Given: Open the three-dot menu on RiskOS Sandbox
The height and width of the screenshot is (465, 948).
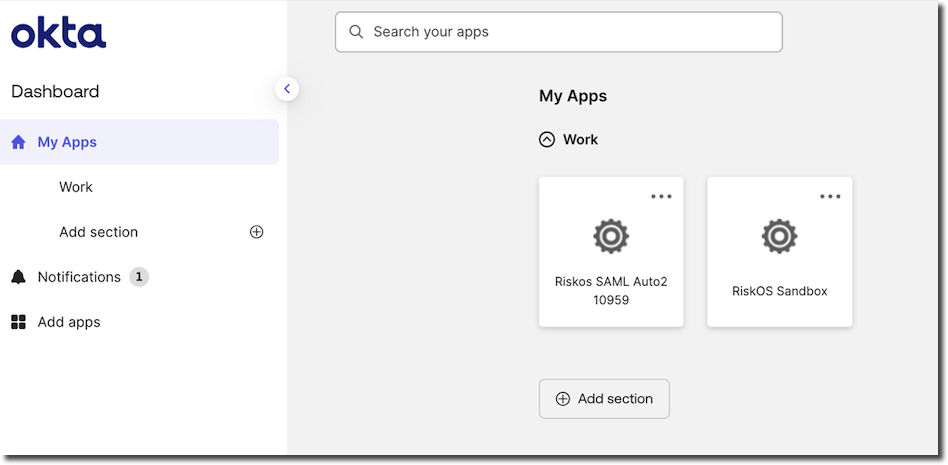Looking at the screenshot, I should [830, 197].
